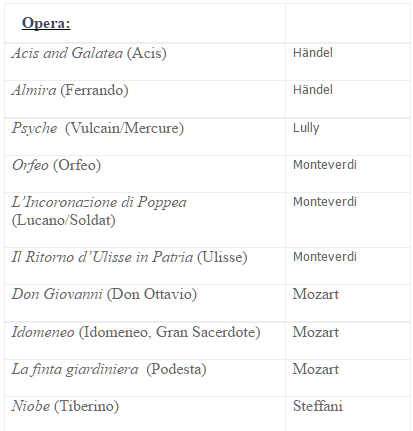The image size is (413, 431).
Task: Click the Orfeo (Orfeo) entry
Action: (x=56, y=165)
